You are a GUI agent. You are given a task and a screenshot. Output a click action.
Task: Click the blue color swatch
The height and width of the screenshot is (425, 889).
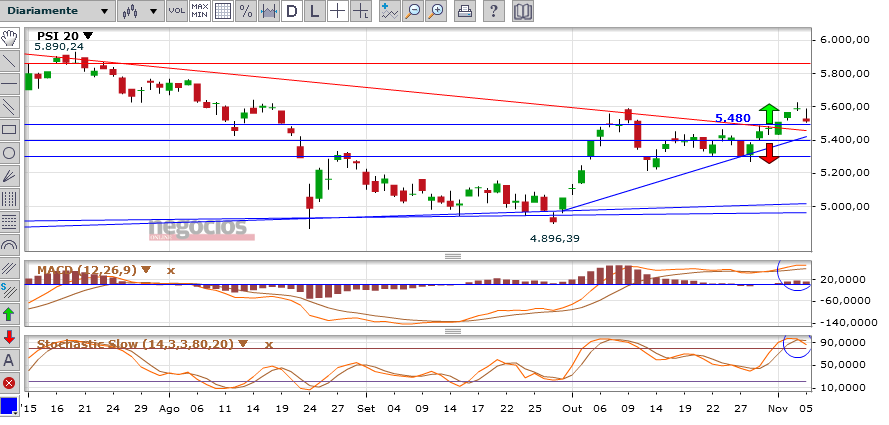tap(9, 406)
